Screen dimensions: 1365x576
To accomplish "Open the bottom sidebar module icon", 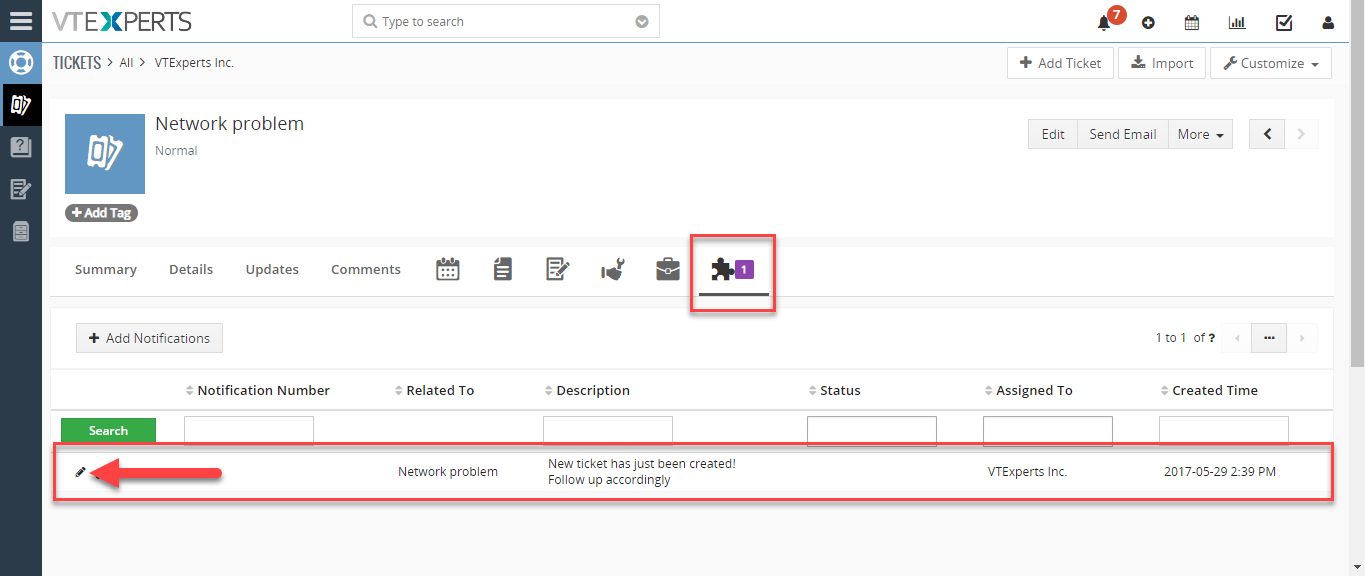I will (21, 232).
